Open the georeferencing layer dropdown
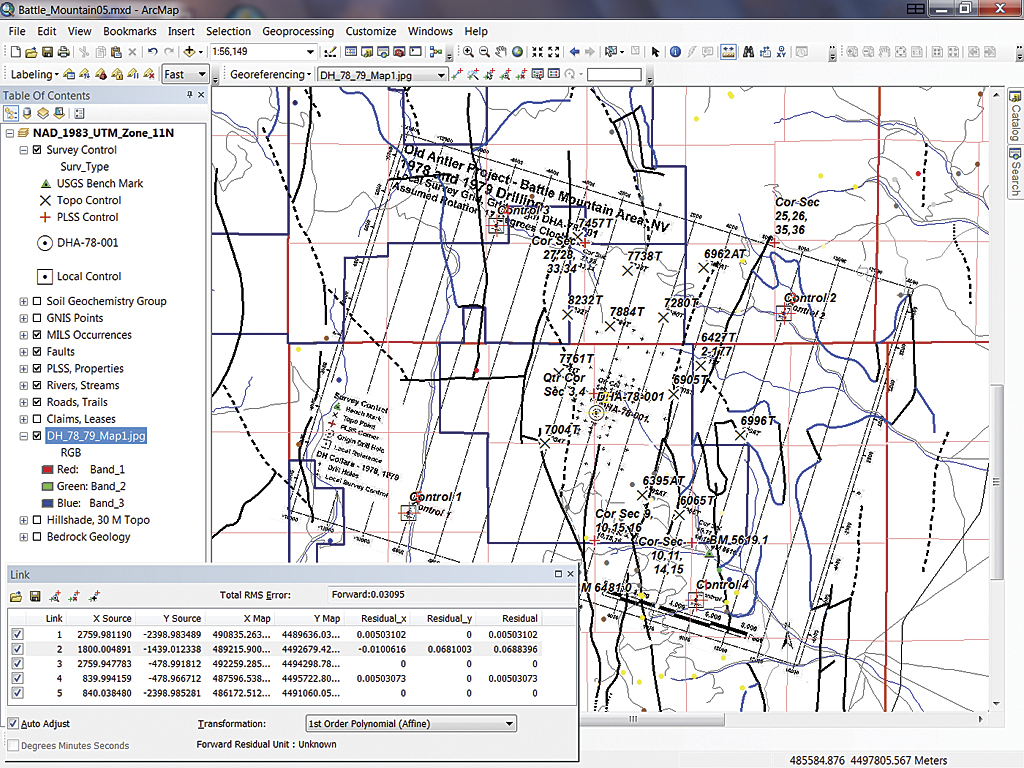This screenshot has height=768, width=1024. click(441, 75)
